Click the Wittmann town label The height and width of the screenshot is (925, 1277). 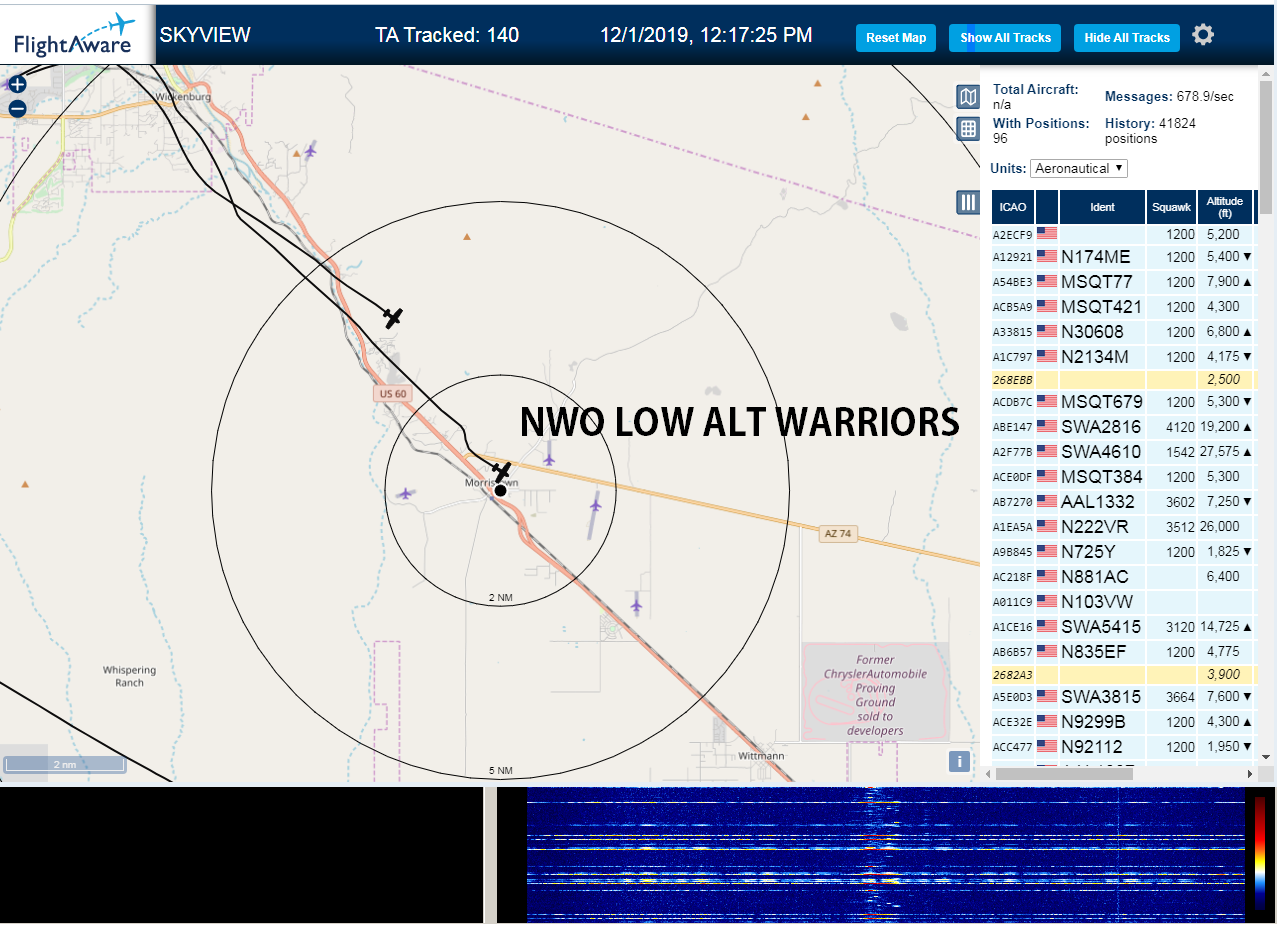pos(761,756)
